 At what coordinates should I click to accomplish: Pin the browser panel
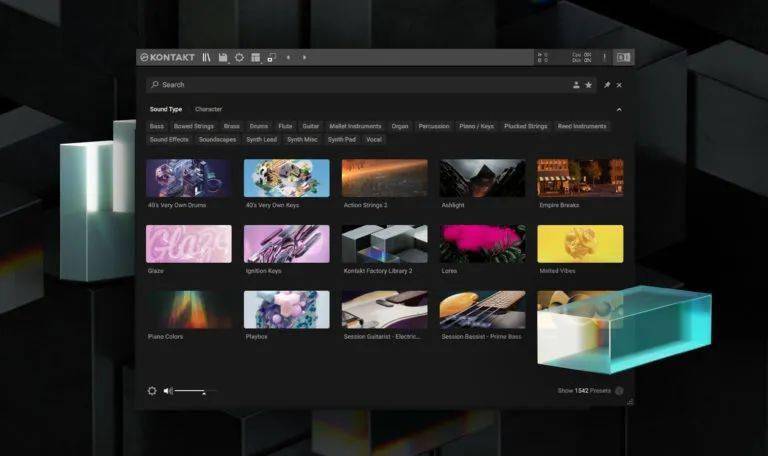click(x=607, y=85)
